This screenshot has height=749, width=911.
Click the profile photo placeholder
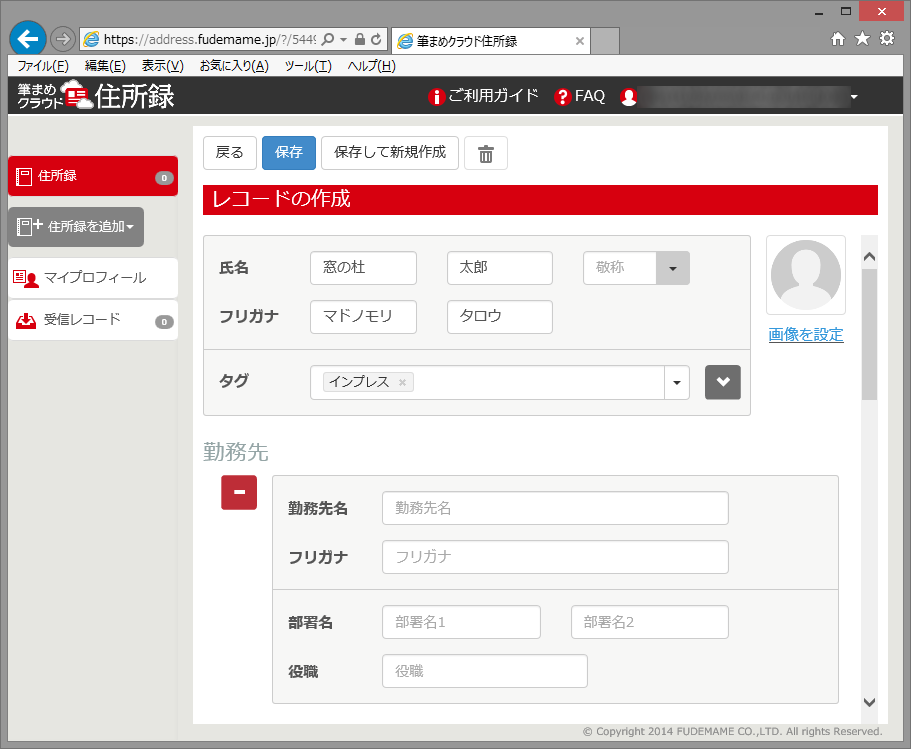click(806, 275)
